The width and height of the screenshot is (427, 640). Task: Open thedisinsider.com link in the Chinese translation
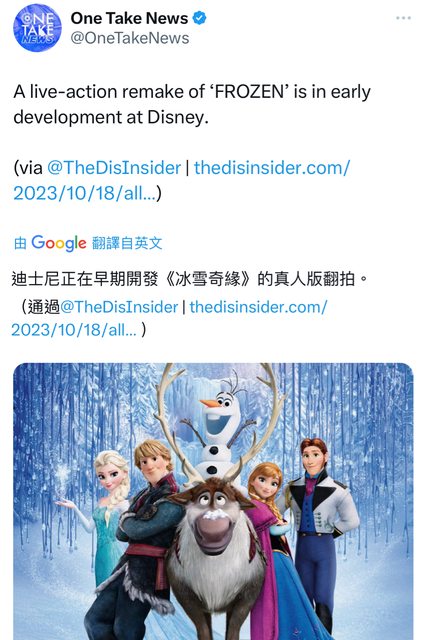coord(169,318)
